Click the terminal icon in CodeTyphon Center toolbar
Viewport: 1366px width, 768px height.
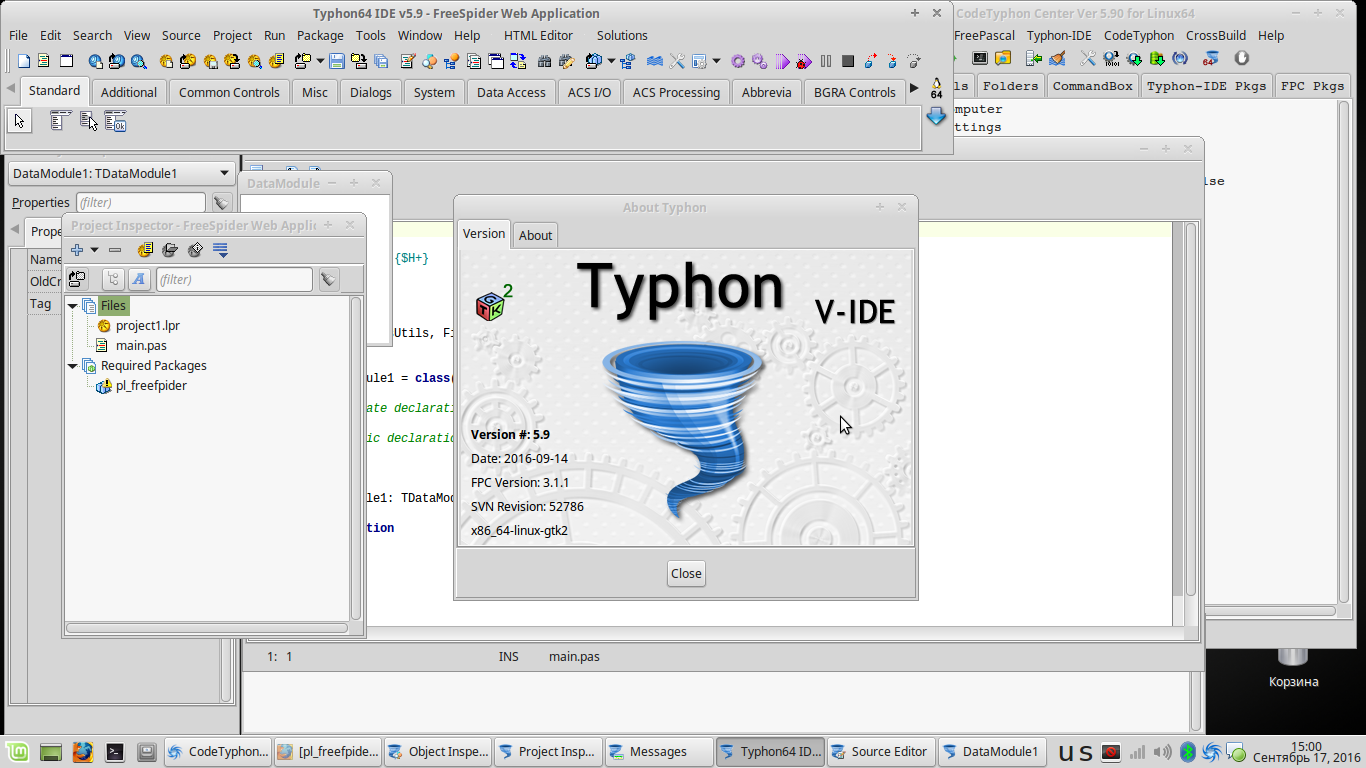tap(980, 59)
